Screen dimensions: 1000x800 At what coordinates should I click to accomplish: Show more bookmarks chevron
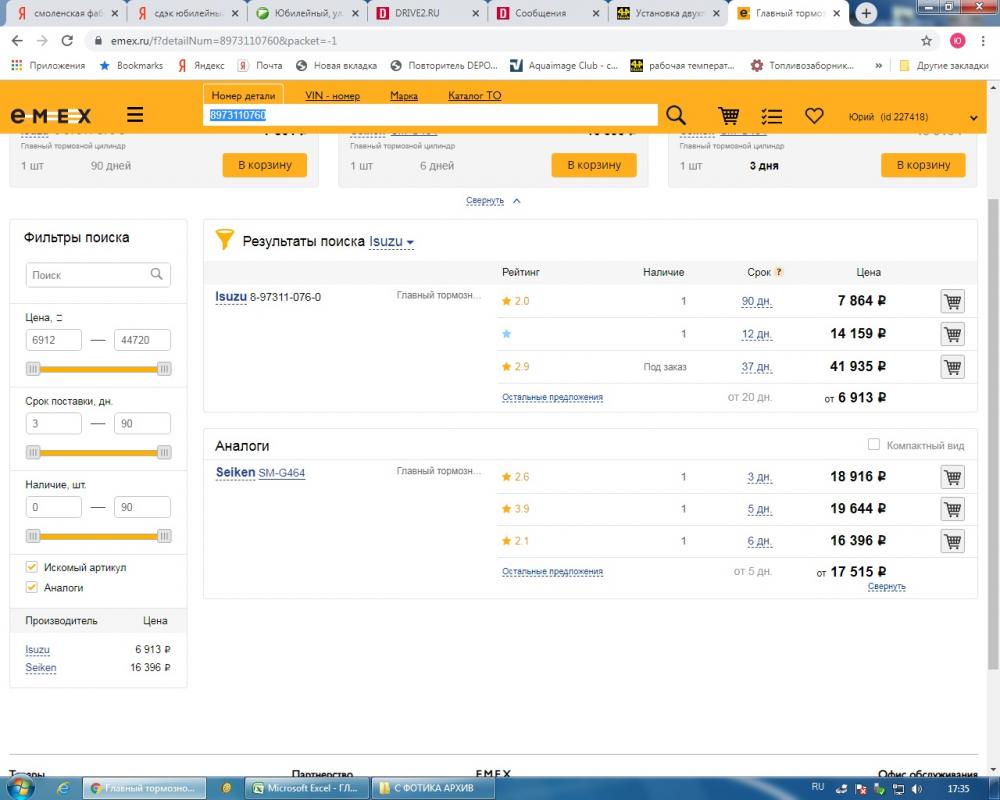pos(879,65)
